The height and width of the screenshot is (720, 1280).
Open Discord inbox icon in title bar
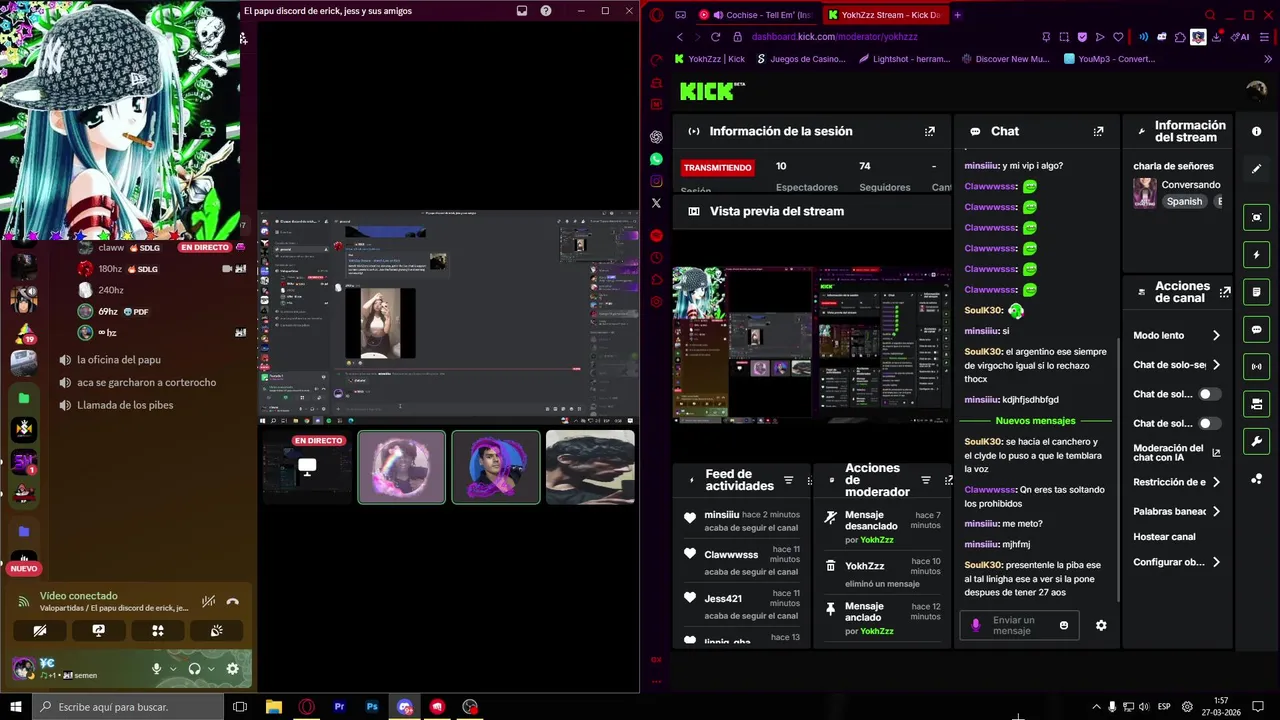point(522,11)
